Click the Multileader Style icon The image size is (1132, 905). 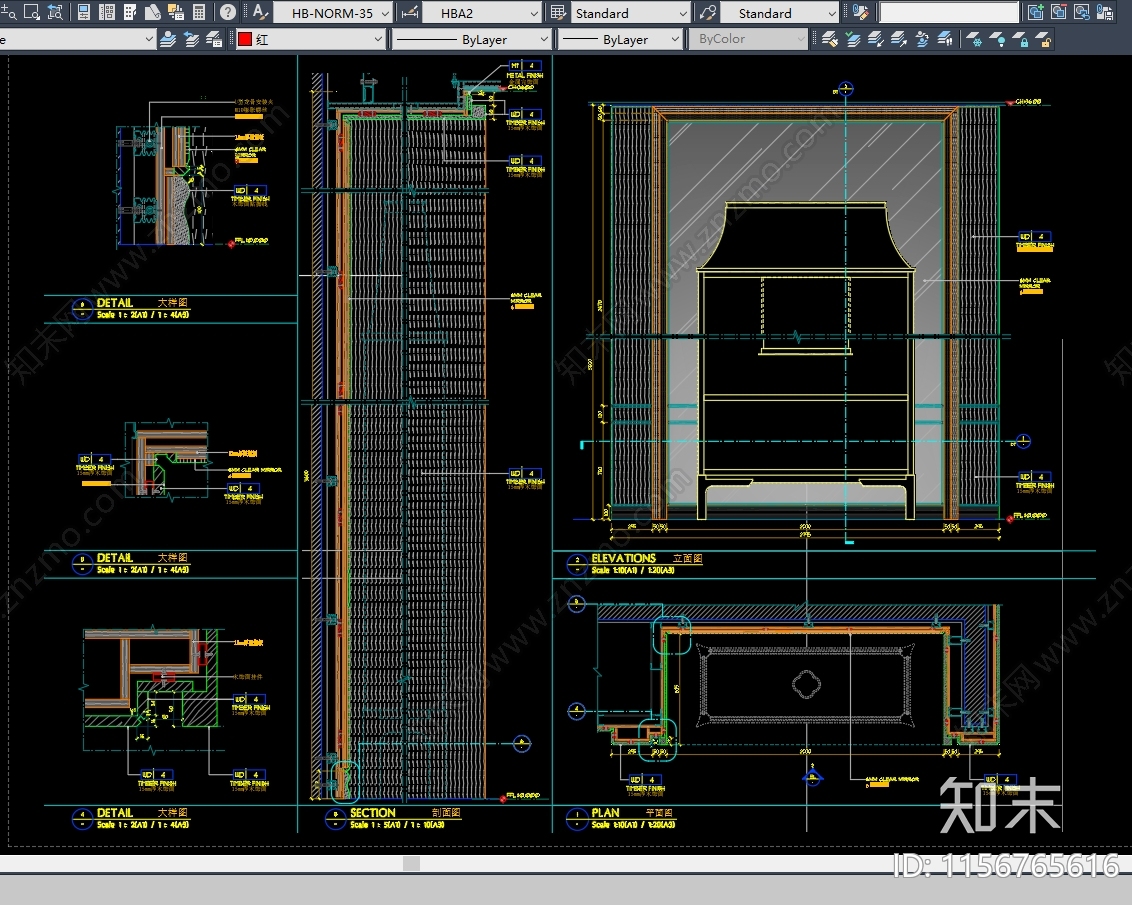pyautogui.click(x=708, y=13)
